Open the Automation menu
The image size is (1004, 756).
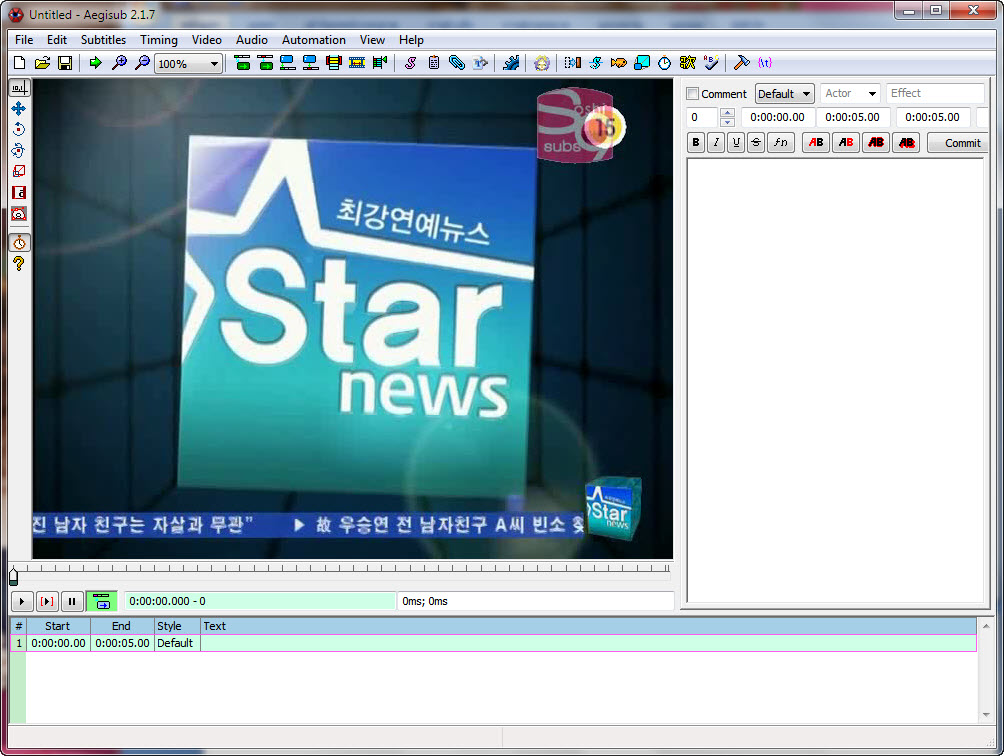tap(314, 40)
